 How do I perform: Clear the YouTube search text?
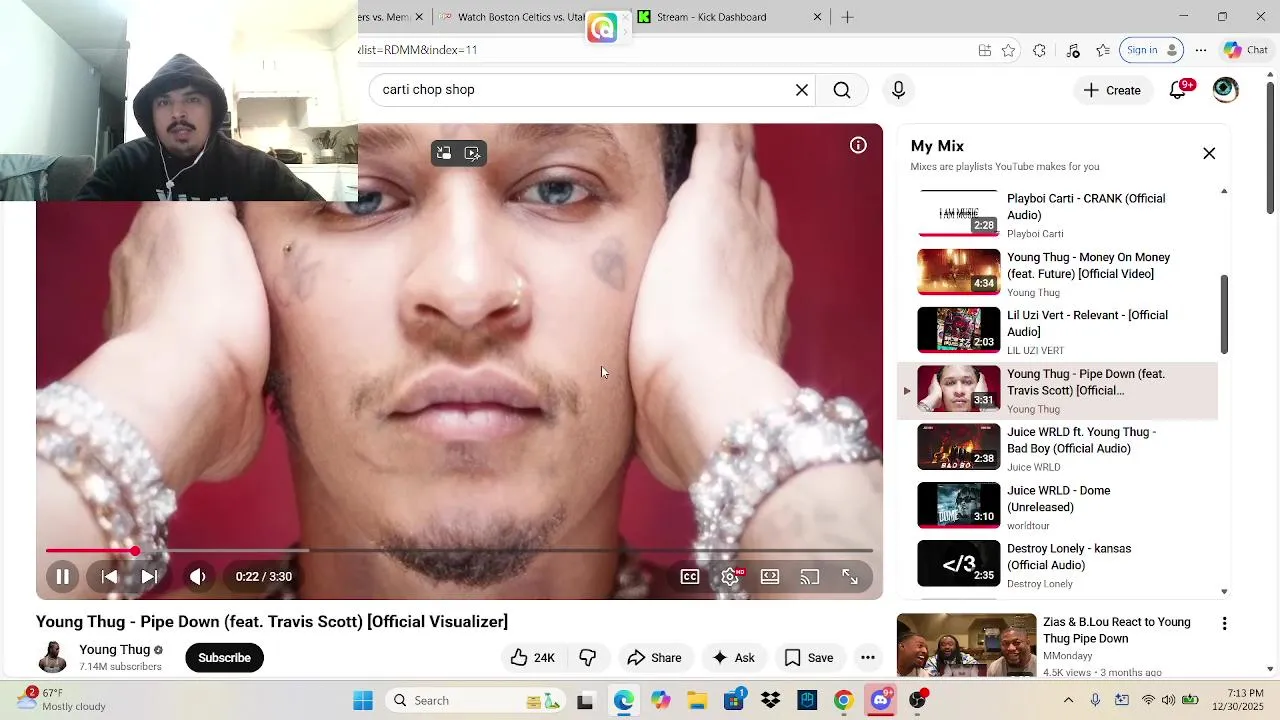(x=802, y=90)
